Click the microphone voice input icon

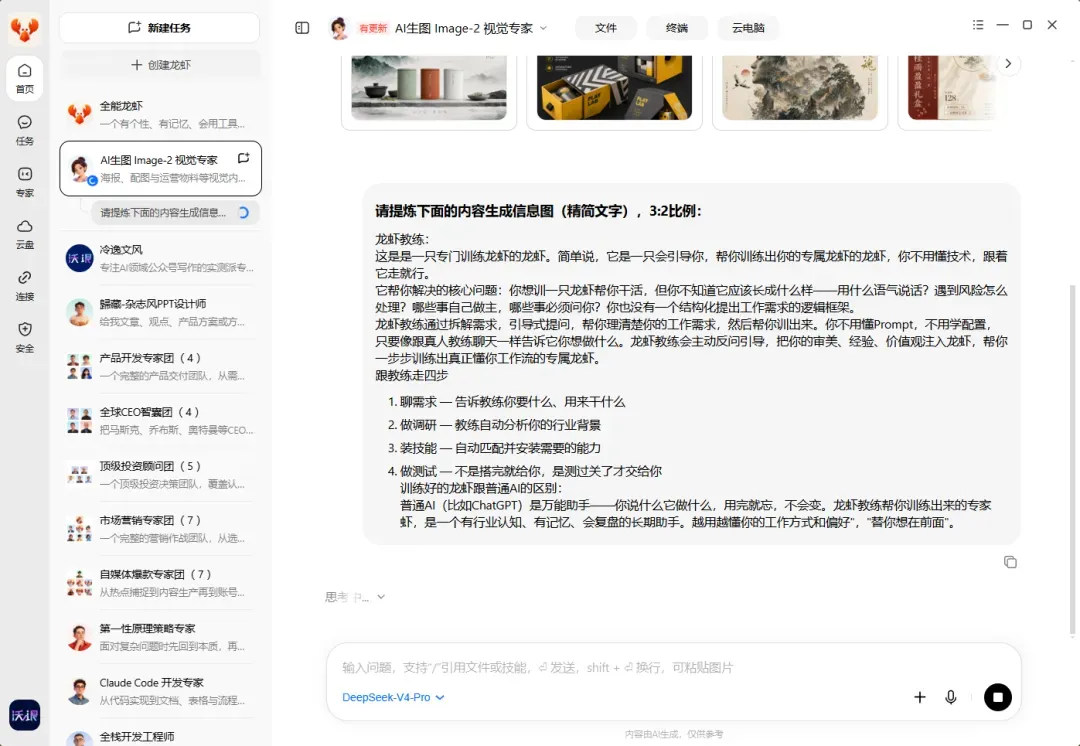pyautogui.click(x=951, y=697)
